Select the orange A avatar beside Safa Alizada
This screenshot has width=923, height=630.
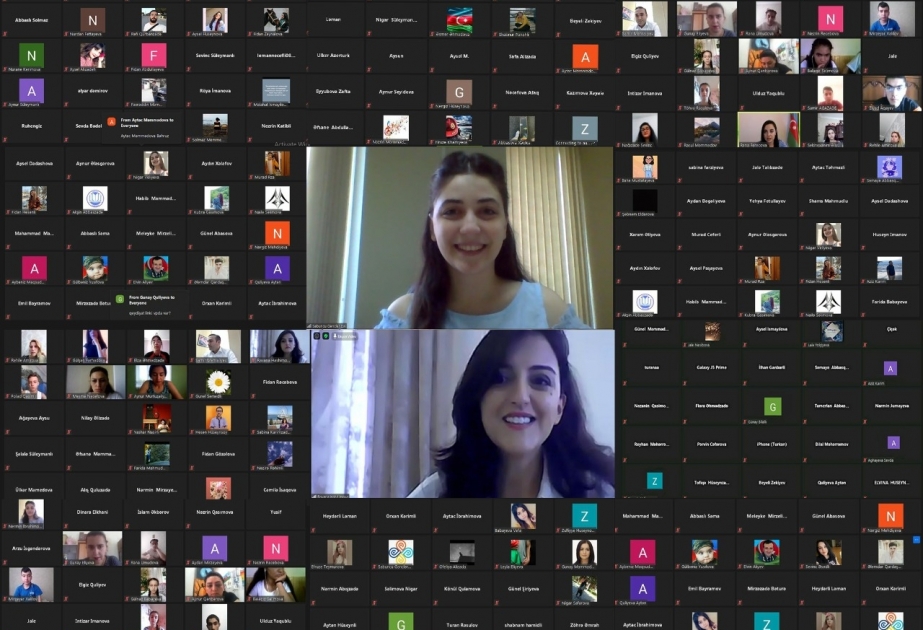[x=585, y=57]
